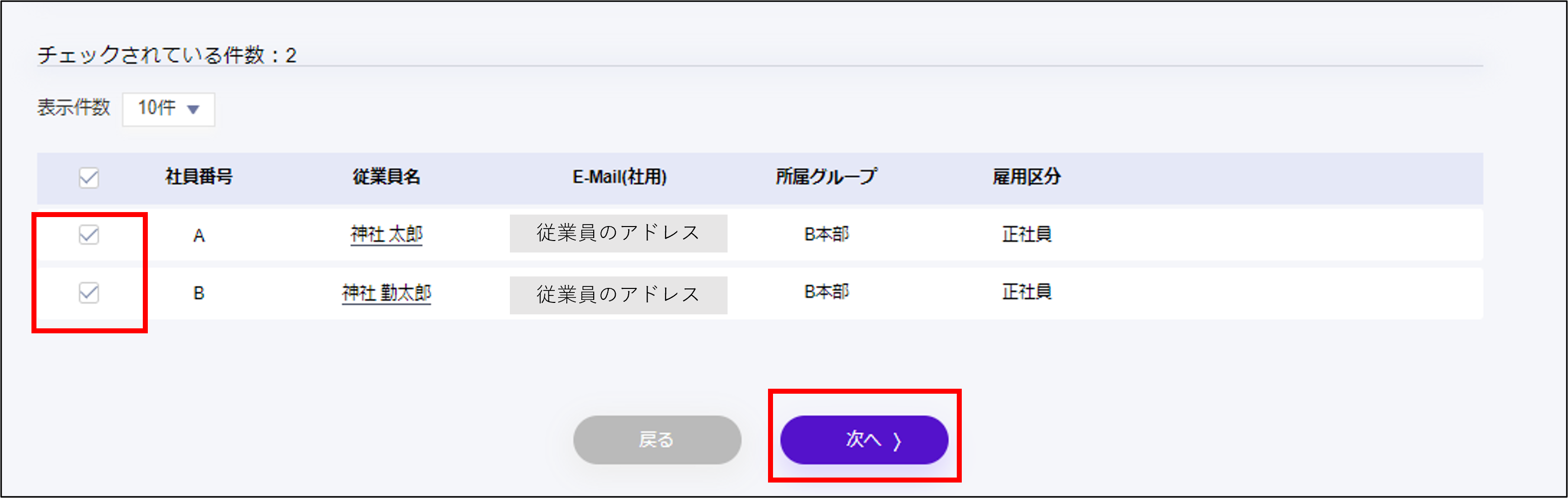Click the 所属グループ column header
1568x498 pixels.
click(x=826, y=177)
